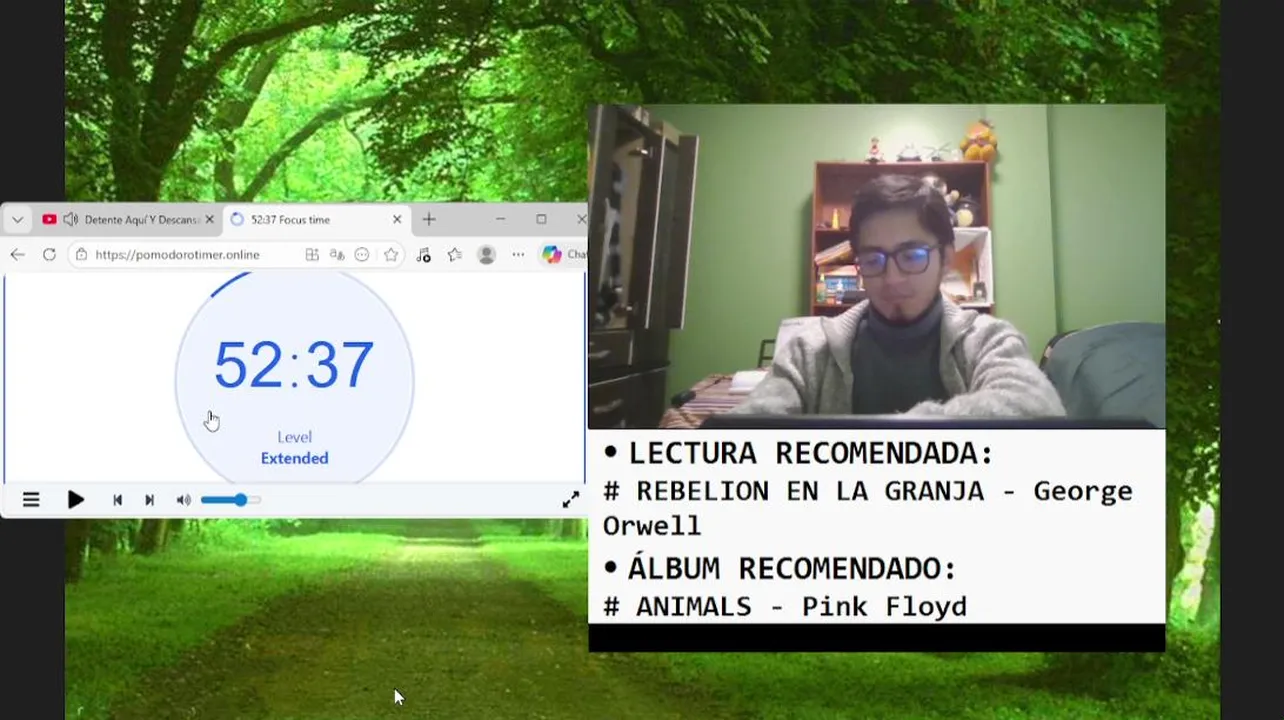Viewport: 1284px width, 720px height.
Task: Open split screen icon in the address bar
Action: point(312,255)
